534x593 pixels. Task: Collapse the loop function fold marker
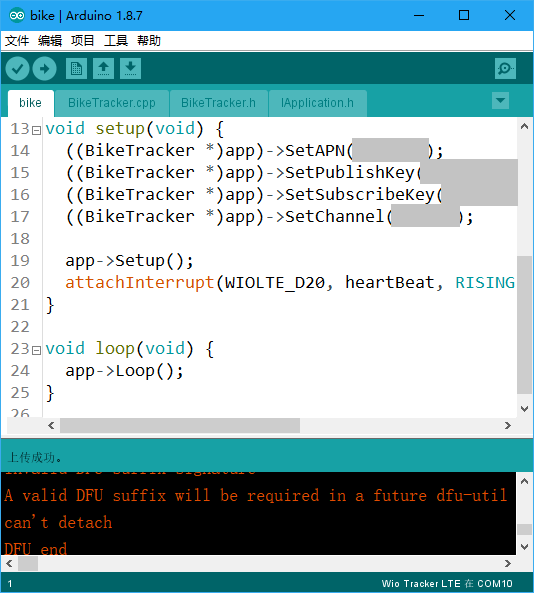(36, 351)
